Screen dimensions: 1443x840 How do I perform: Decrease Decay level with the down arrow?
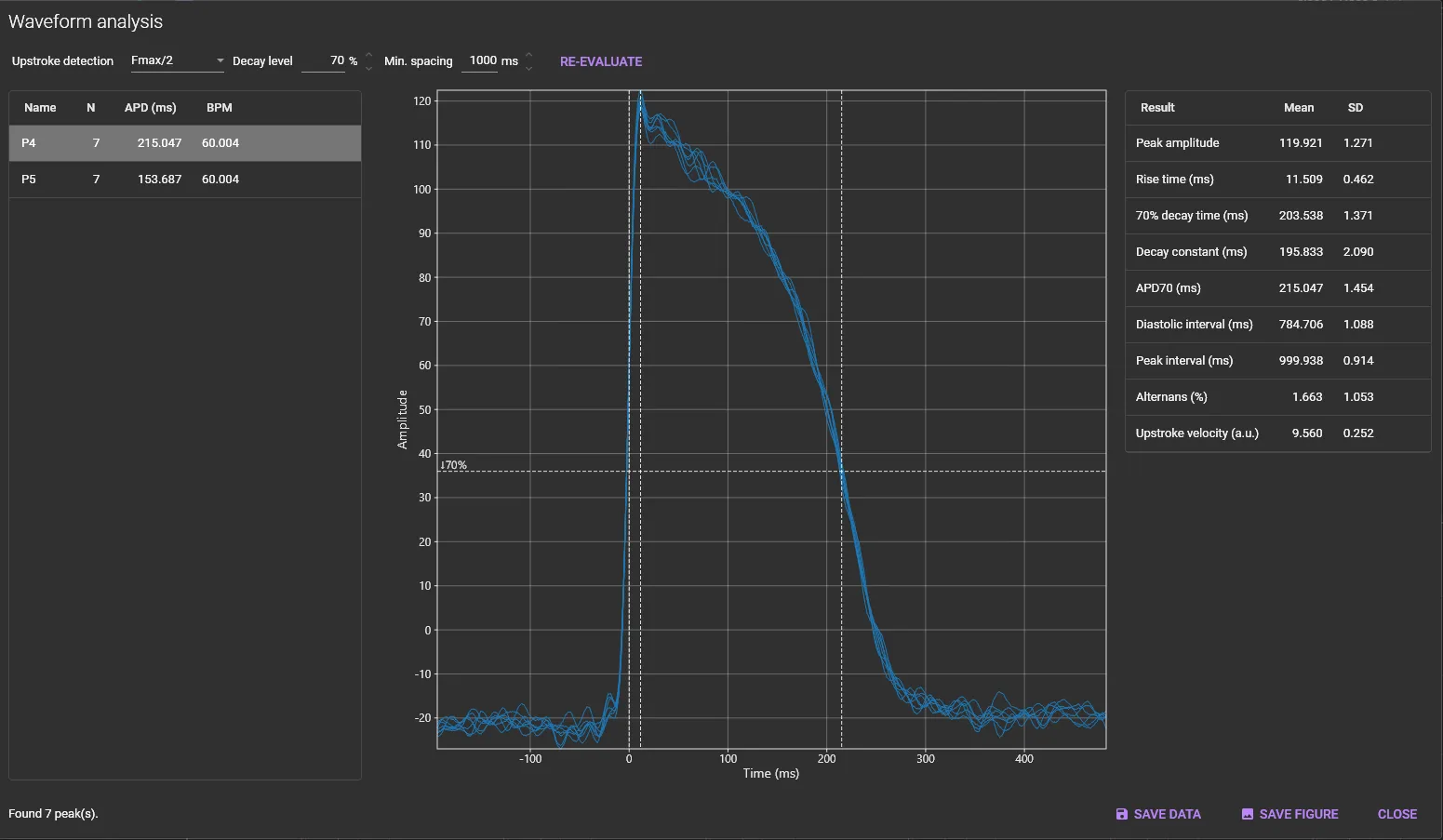tap(368, 68)
